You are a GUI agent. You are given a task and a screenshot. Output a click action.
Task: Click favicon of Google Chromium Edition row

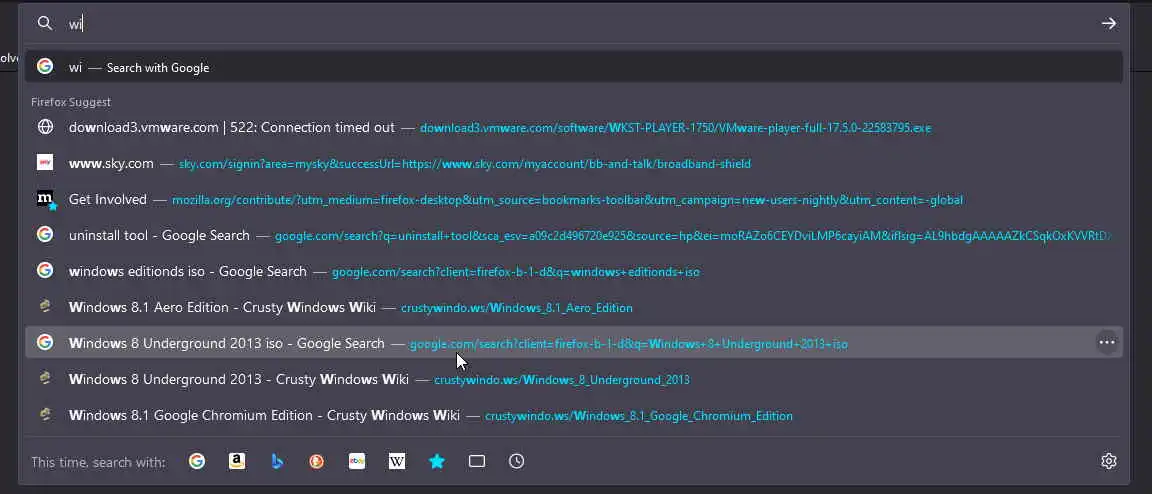[x=45, y=415]
